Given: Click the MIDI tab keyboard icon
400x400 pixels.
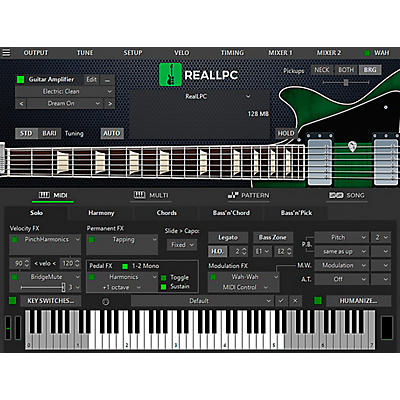Looking at the screenshot, I should (44, 195).
